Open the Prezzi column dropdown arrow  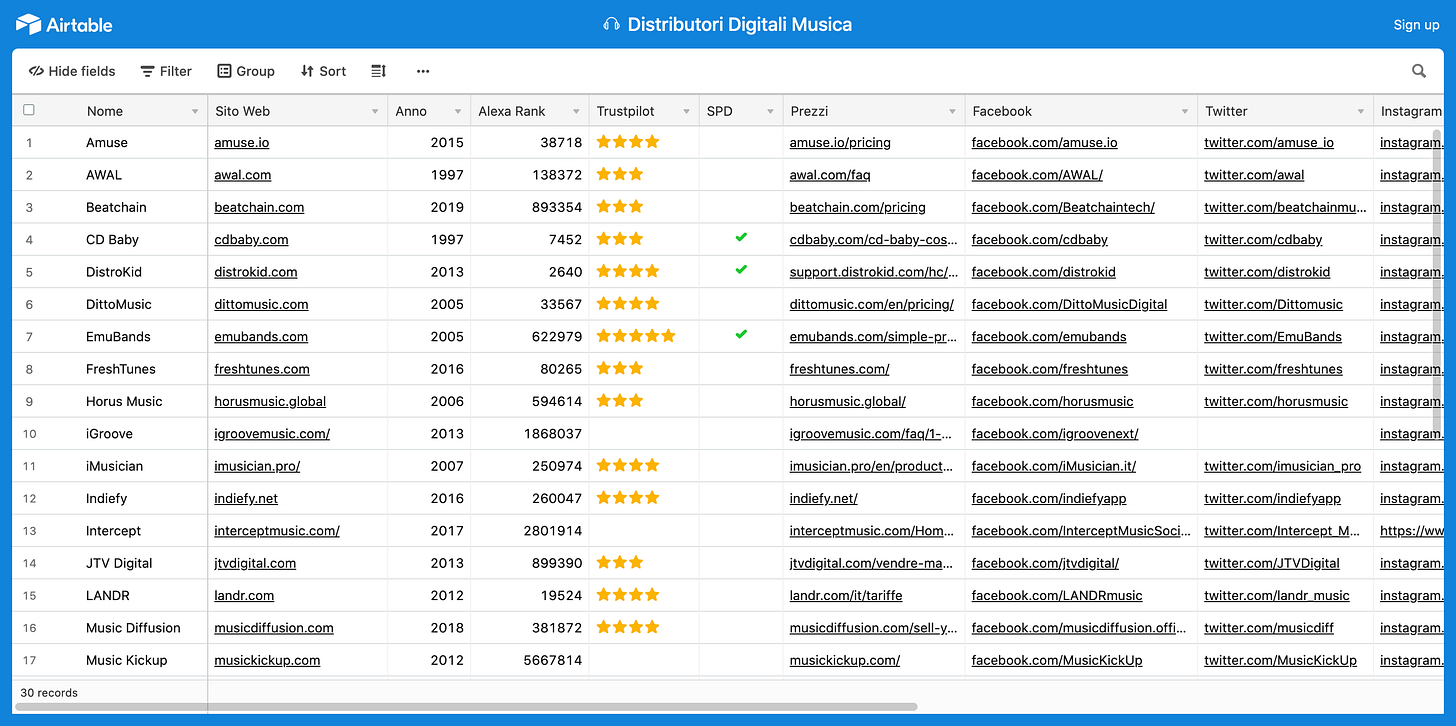[953, 111]
